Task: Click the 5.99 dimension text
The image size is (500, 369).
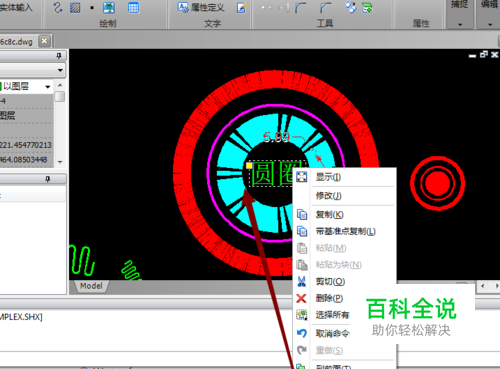Action: [x=276, y=137]
